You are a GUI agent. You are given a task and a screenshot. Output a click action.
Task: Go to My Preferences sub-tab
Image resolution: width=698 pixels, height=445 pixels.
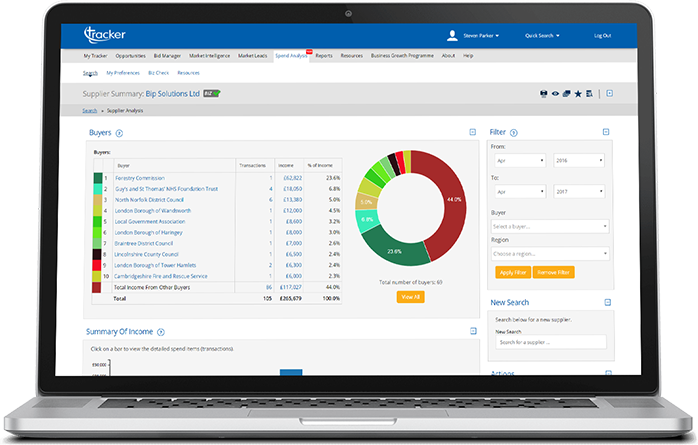pos(123,73)
